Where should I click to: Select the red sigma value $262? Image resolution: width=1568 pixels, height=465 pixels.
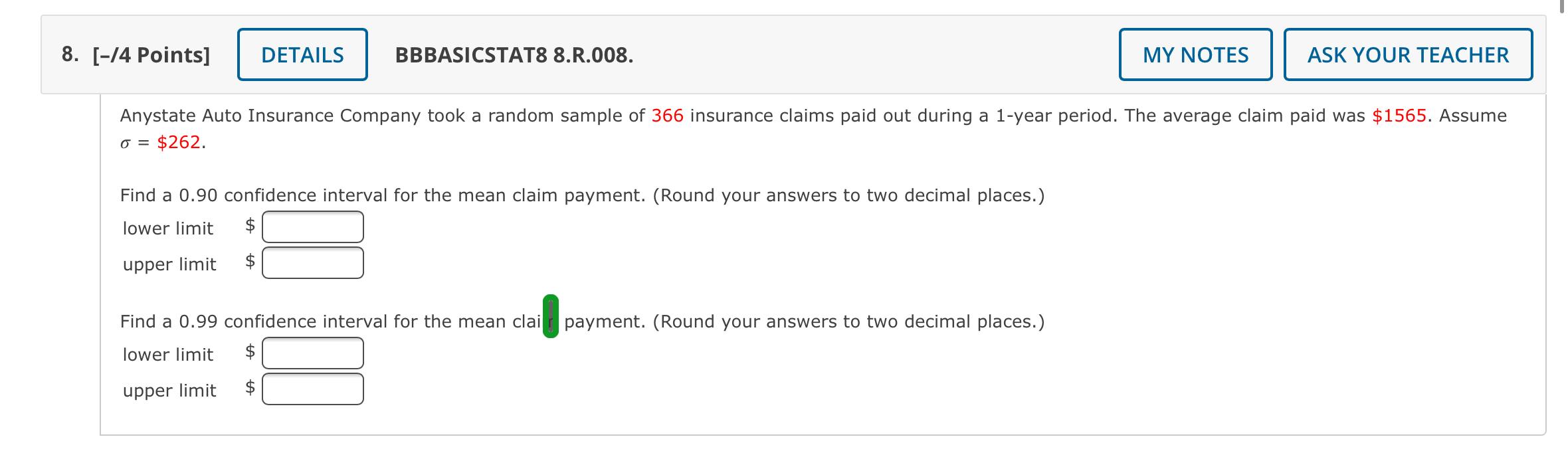point(178,142)
